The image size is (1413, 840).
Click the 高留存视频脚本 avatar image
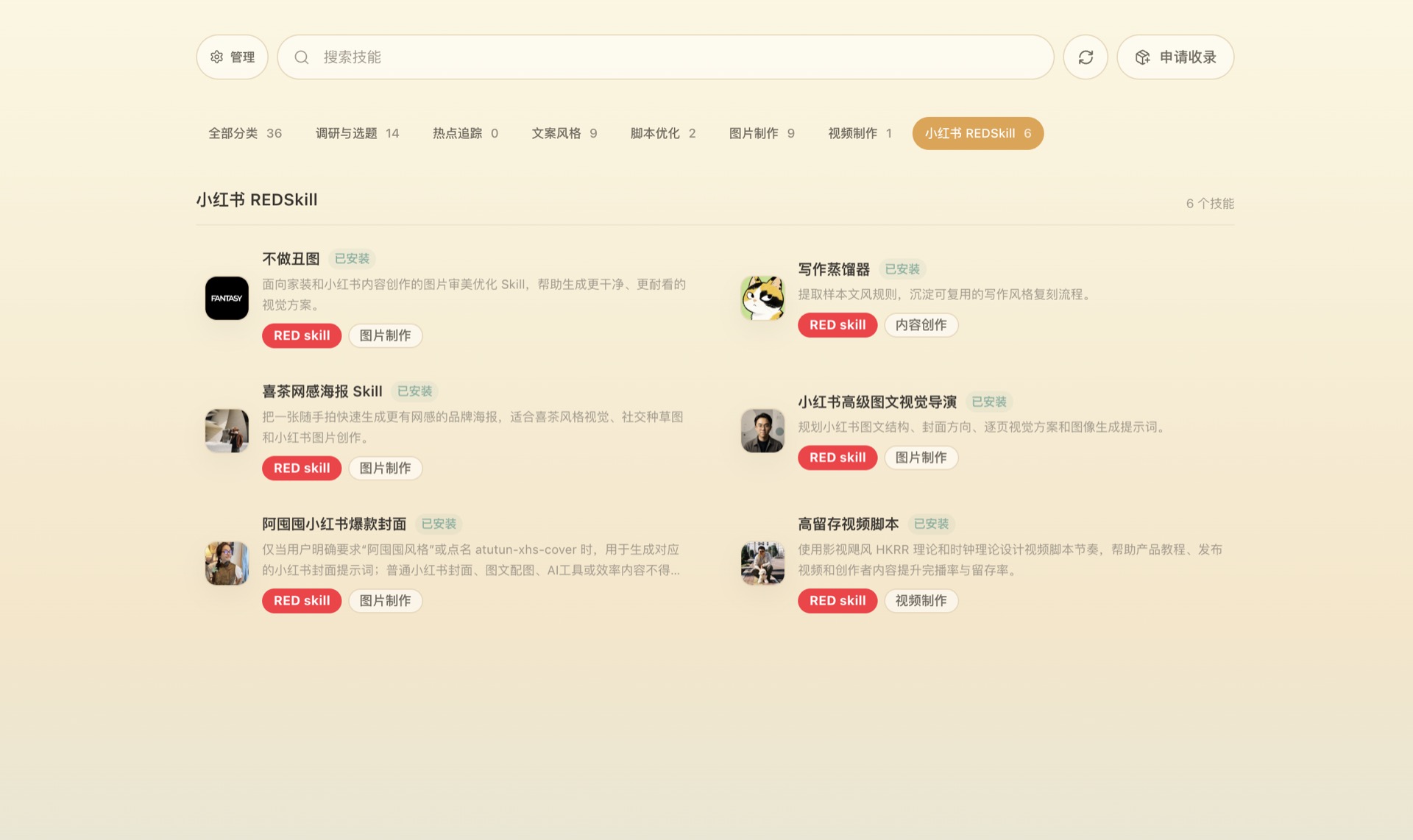(762, 563)
